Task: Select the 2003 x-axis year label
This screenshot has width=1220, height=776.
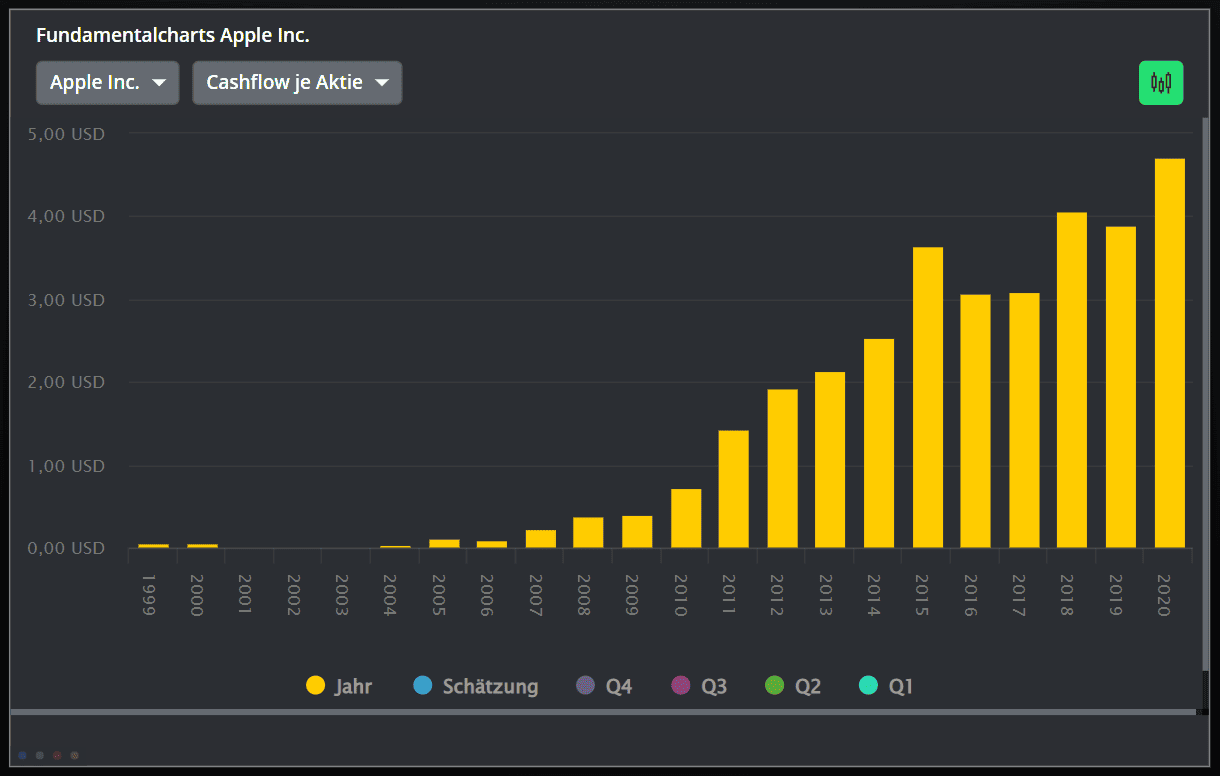Action: tap(342, 594)
